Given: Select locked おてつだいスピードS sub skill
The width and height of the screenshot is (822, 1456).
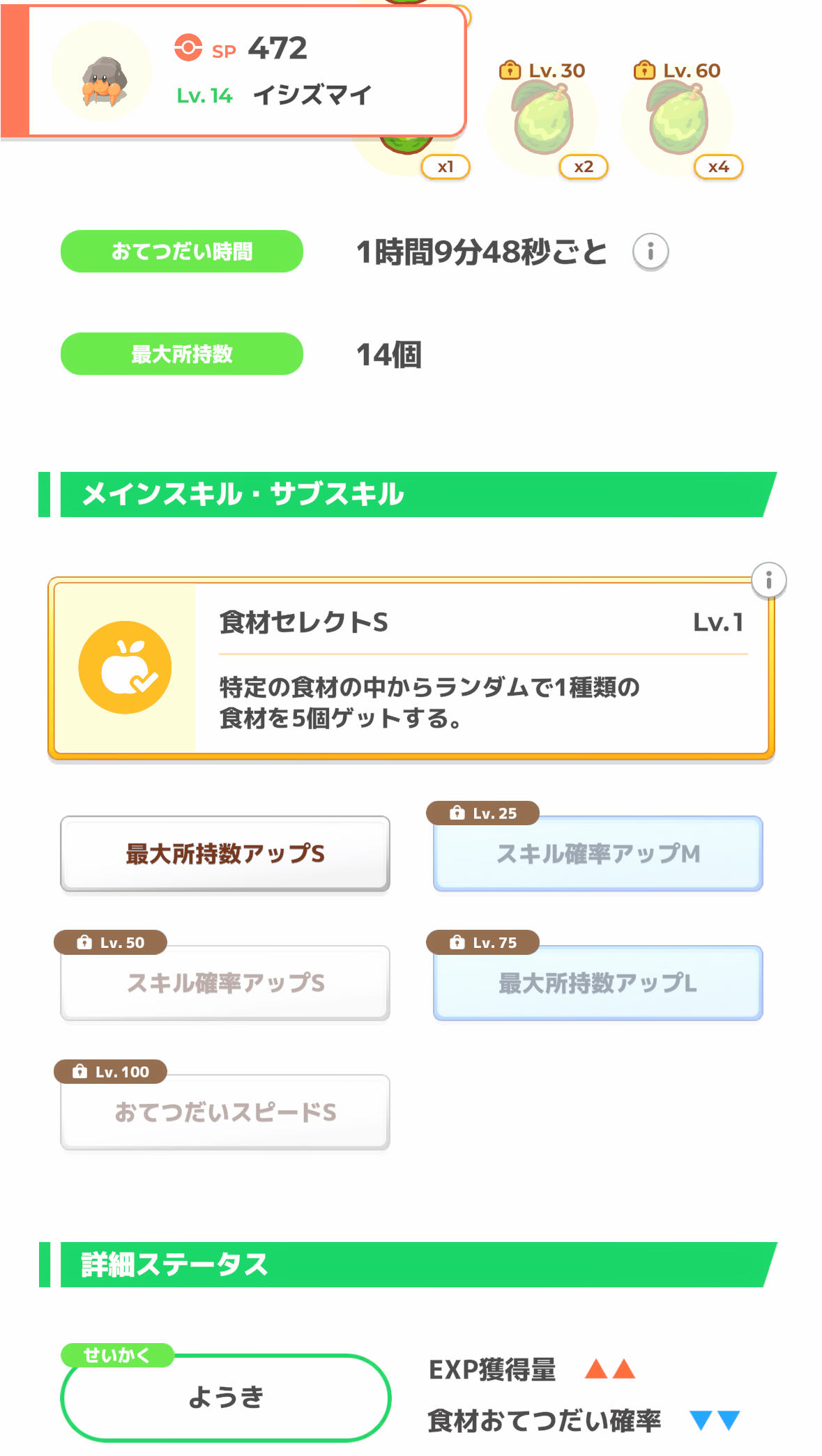Looking at the screenshot, I should (x=224, y=1112).
